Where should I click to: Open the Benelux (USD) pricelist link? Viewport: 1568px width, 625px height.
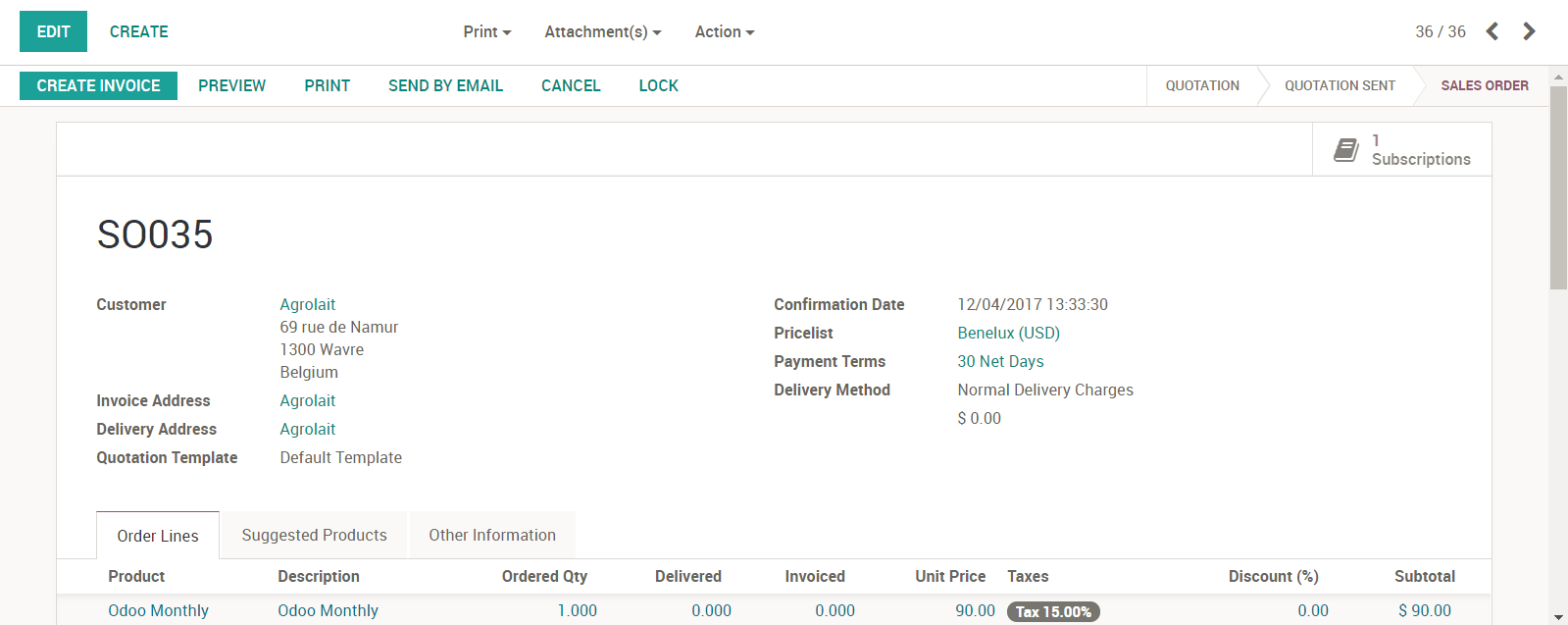click(1008, 333)
